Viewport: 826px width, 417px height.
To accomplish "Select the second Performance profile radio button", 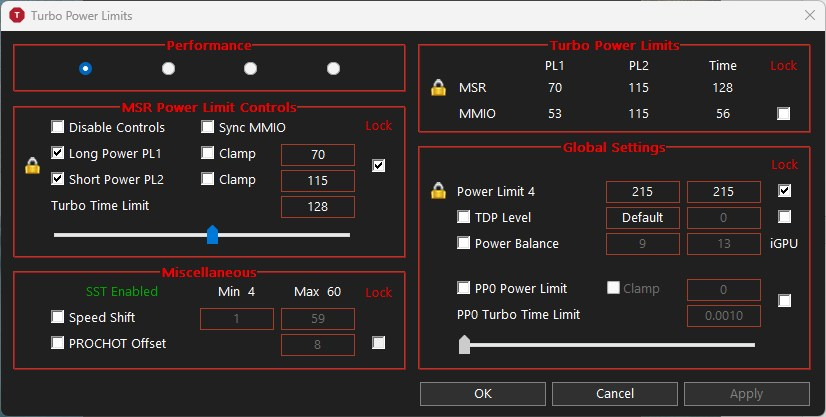I will (168, 68).
